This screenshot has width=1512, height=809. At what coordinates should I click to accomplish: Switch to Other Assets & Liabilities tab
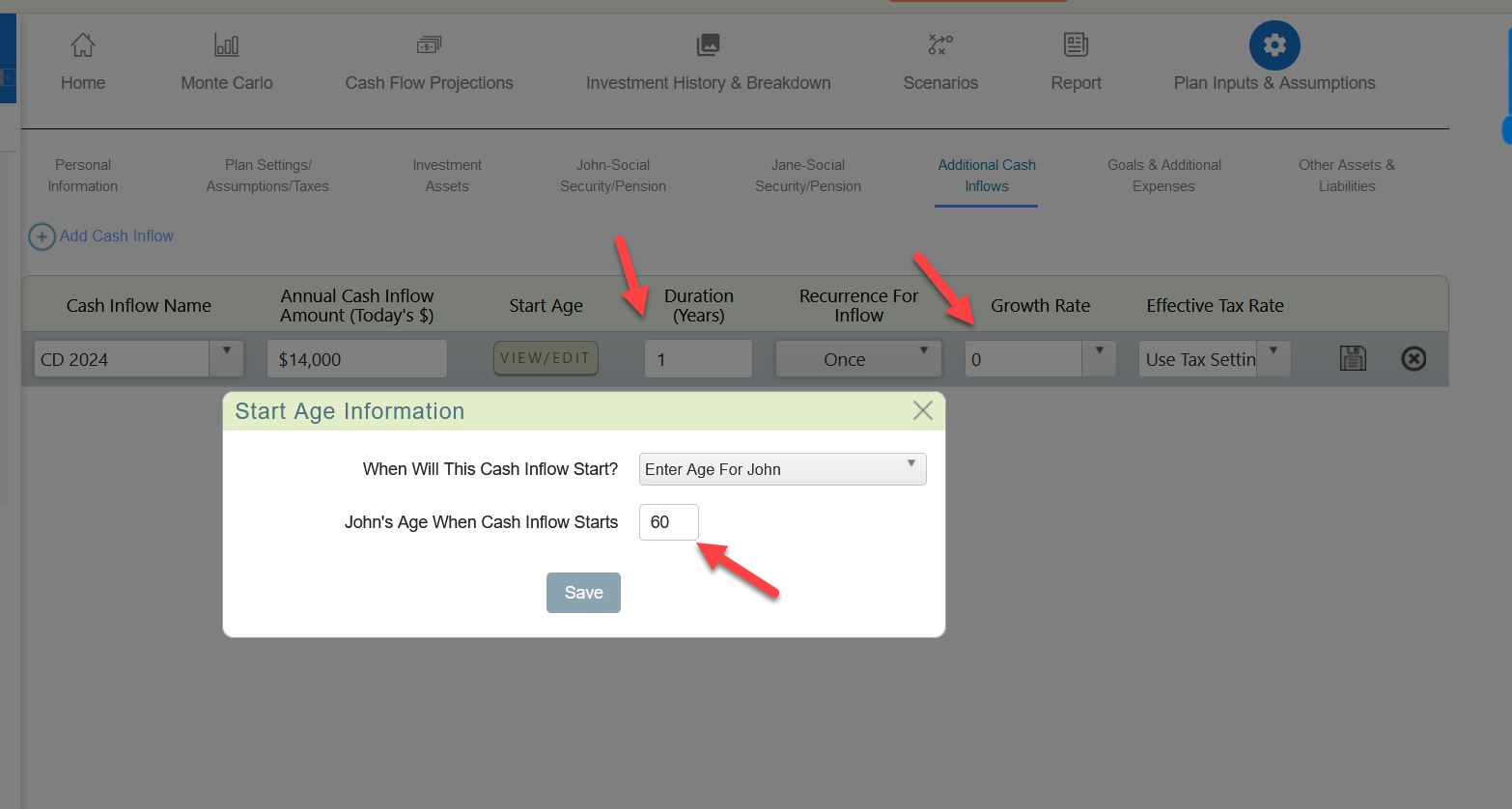(1347, 176)
